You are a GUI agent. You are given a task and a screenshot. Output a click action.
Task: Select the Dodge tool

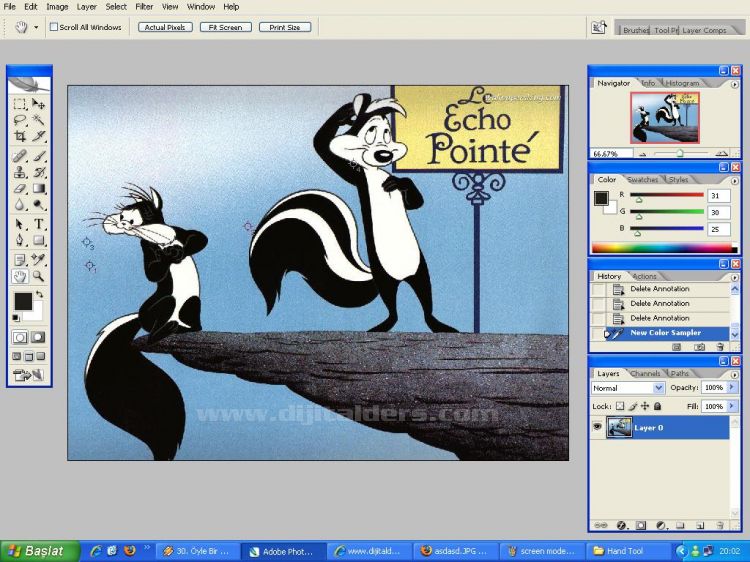[38, 205]
